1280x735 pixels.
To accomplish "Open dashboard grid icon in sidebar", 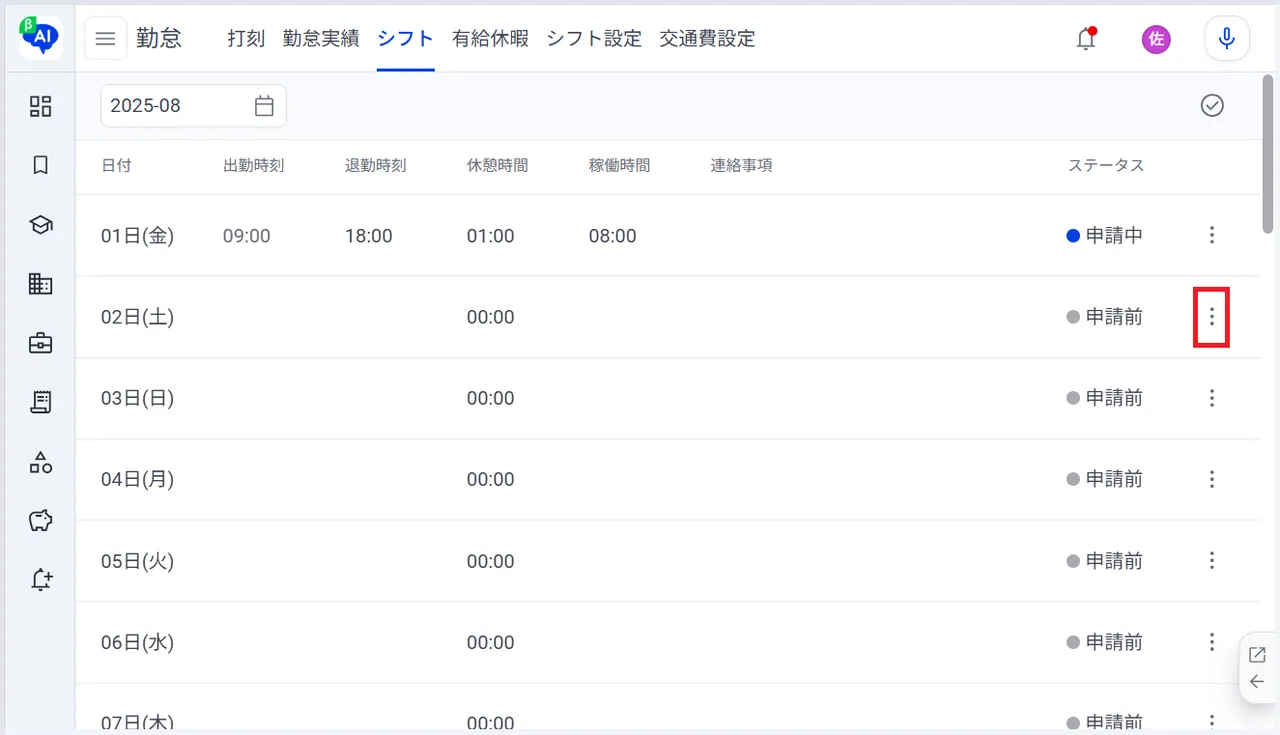I will coord(40,106).
